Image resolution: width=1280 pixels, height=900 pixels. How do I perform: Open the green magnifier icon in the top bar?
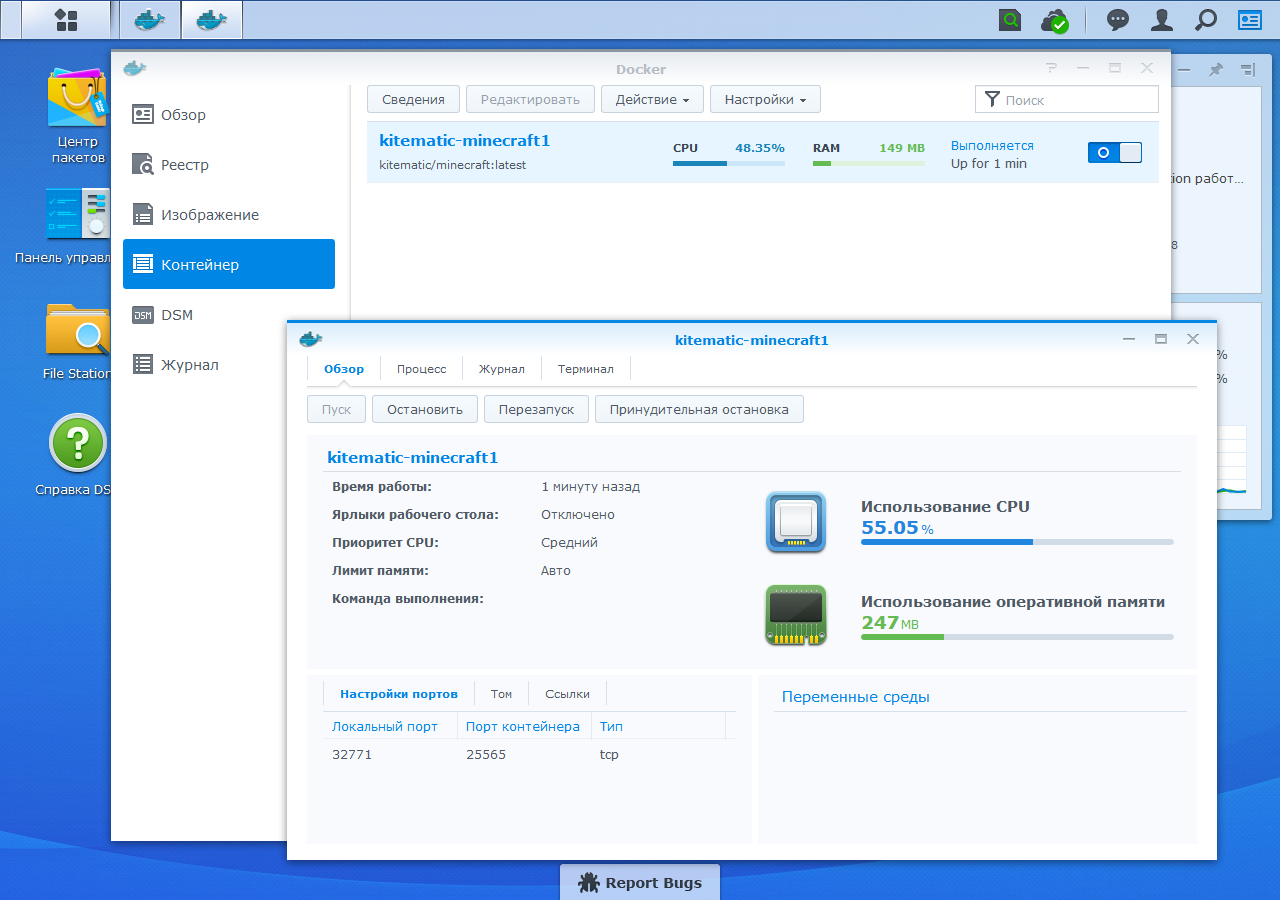[x=1010, y=19]
